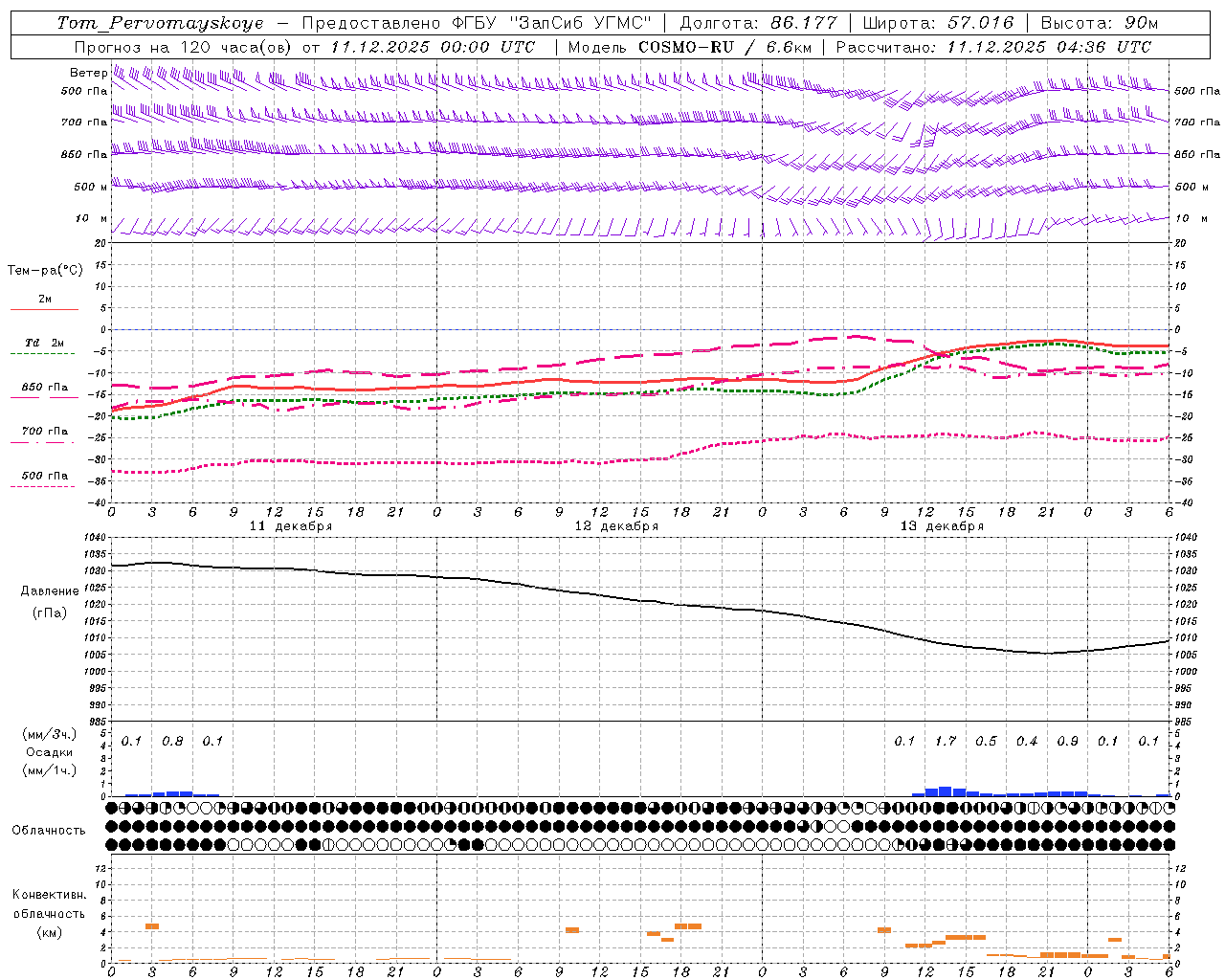1225x980 pixels.
Task: Click the 0.9 precipitation value
Action: pos(1067,741)
